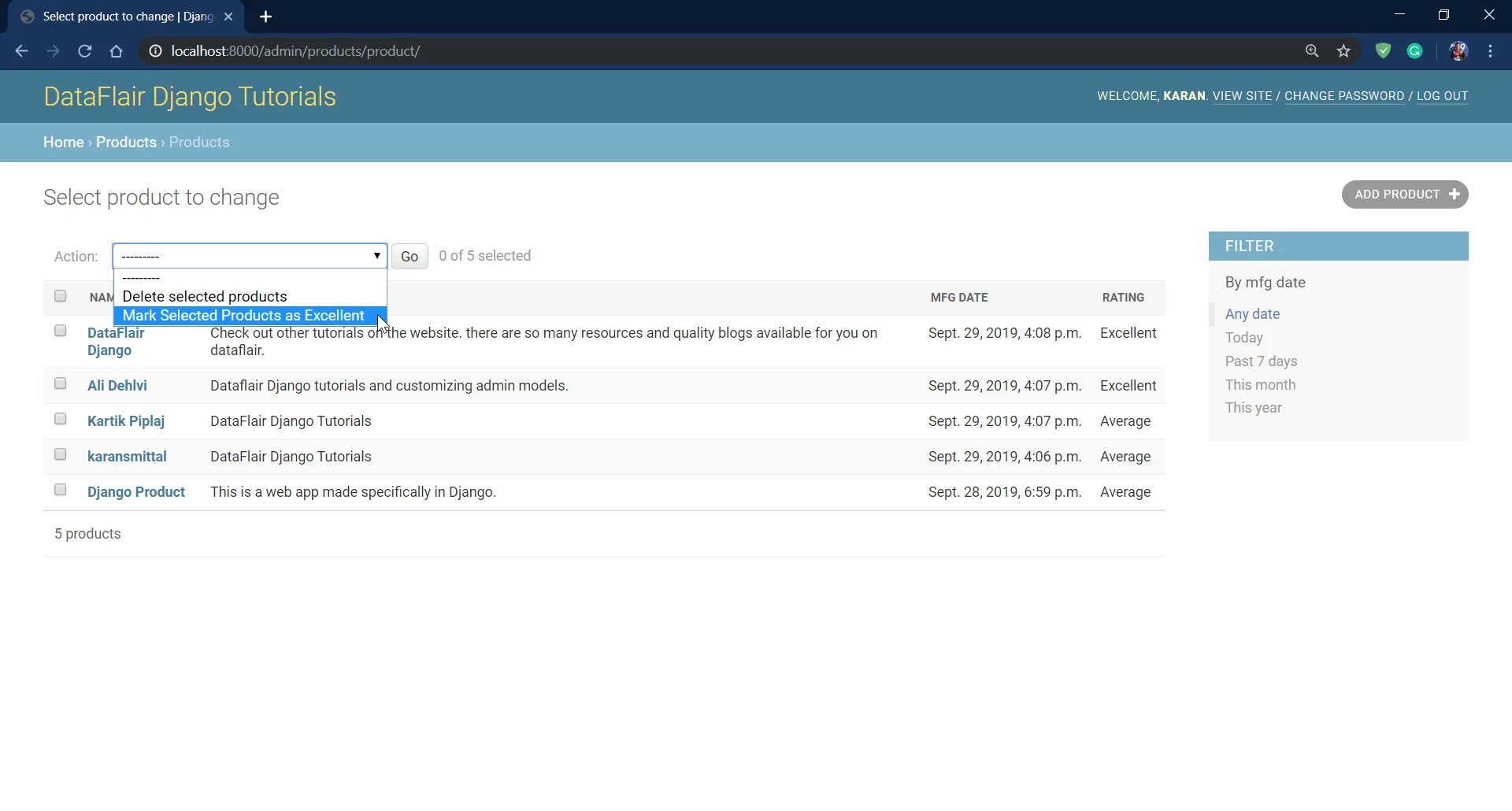Image resolution: width=1512 pixels, height=811 pixels.
Task: Open the Grammarly extension icon
Action: click(1415, 51)
